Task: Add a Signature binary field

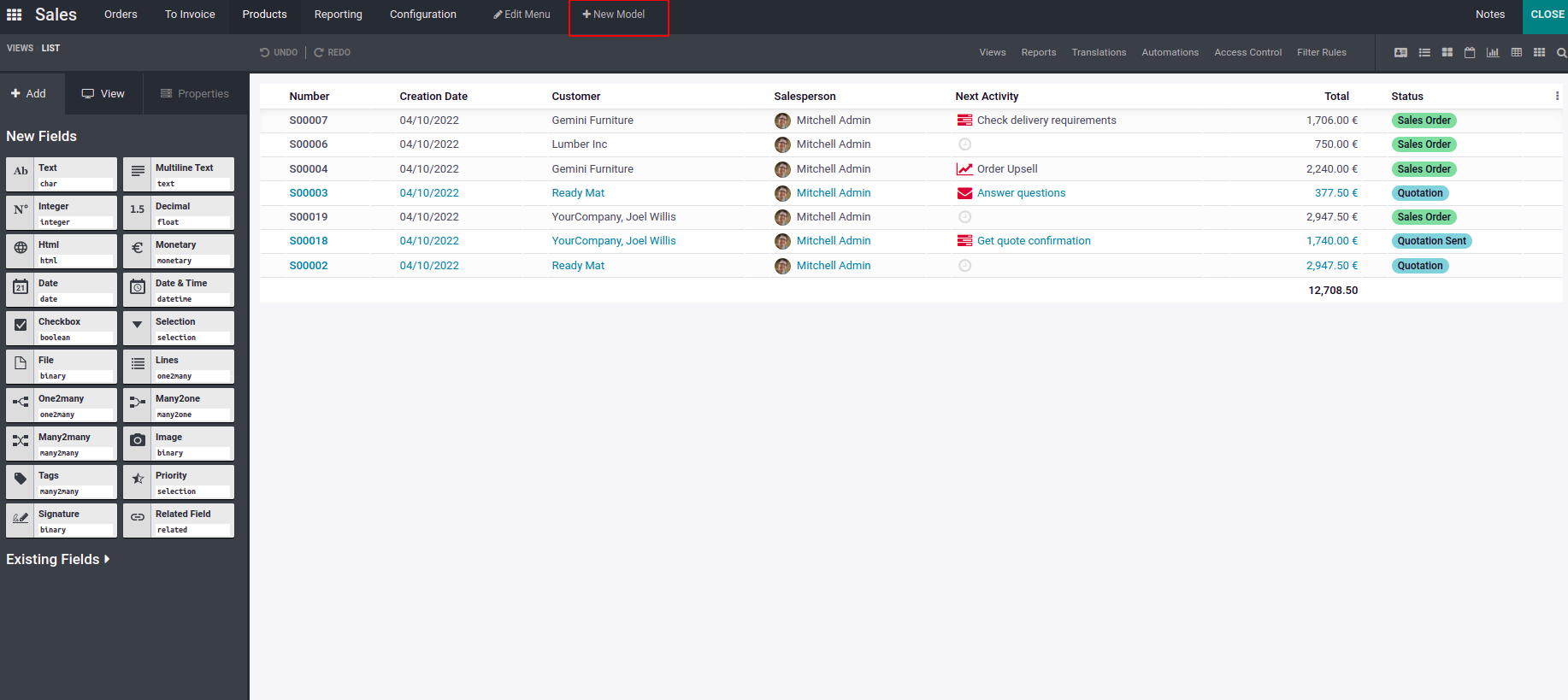Action: tap(62, 521)
